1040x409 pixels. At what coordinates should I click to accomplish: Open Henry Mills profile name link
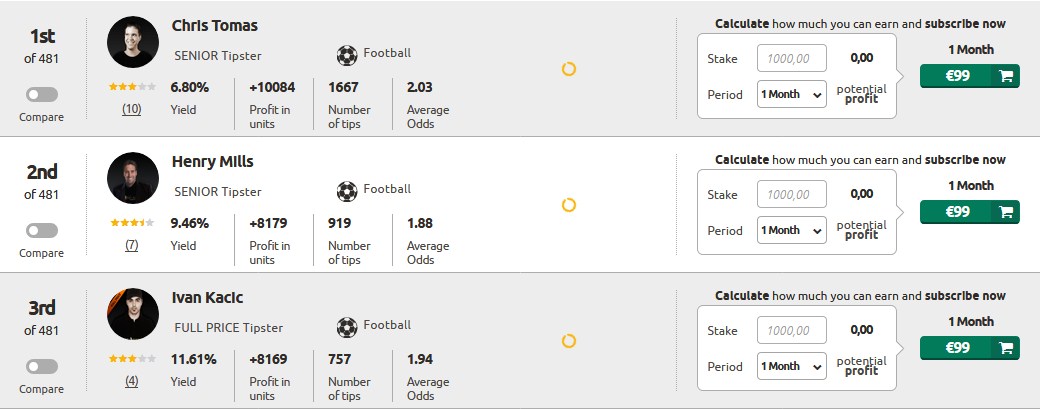point(212,162)
